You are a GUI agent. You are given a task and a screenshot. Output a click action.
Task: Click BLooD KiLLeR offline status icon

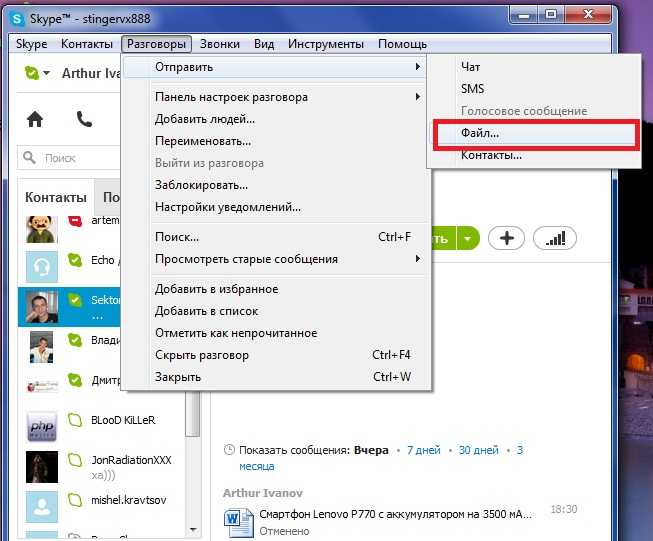[x=75, y=420]
